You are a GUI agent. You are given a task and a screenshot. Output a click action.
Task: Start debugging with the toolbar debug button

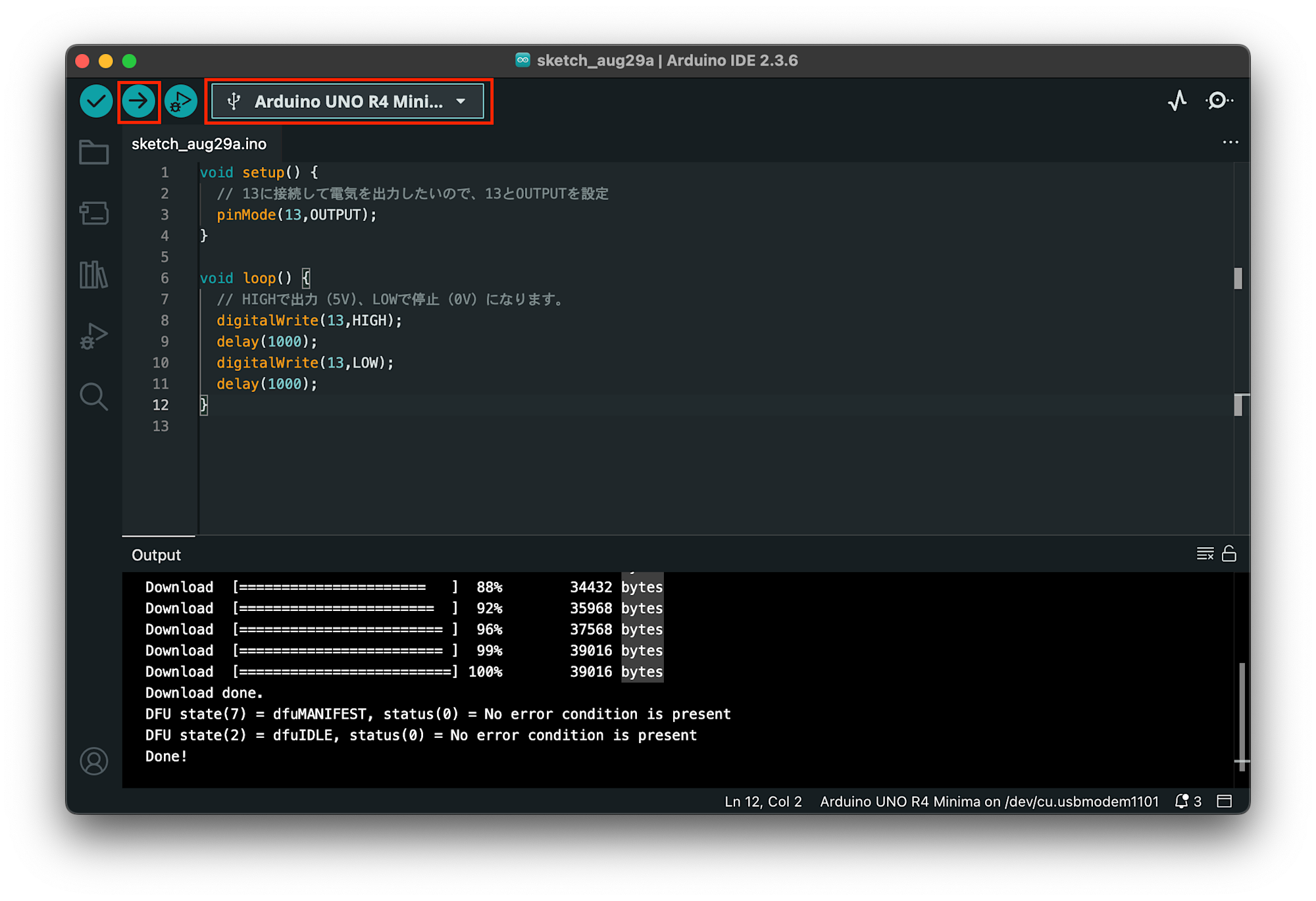point(180,101)
